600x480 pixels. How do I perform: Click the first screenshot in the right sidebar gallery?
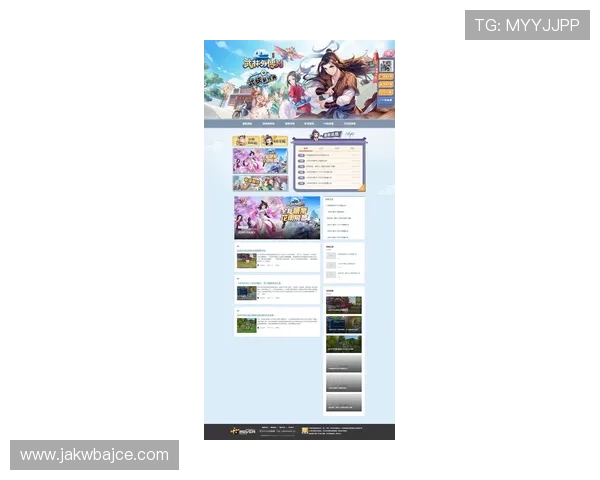(343, 304)
